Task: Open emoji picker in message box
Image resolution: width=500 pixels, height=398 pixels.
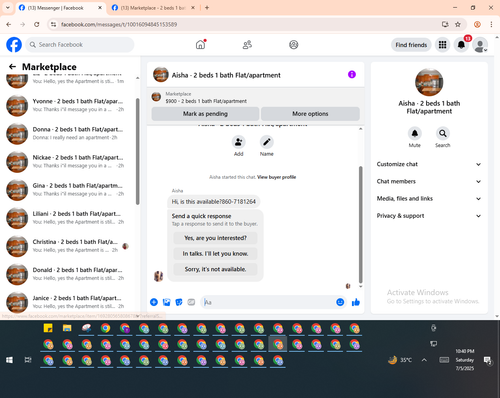Action: [340, 302]
